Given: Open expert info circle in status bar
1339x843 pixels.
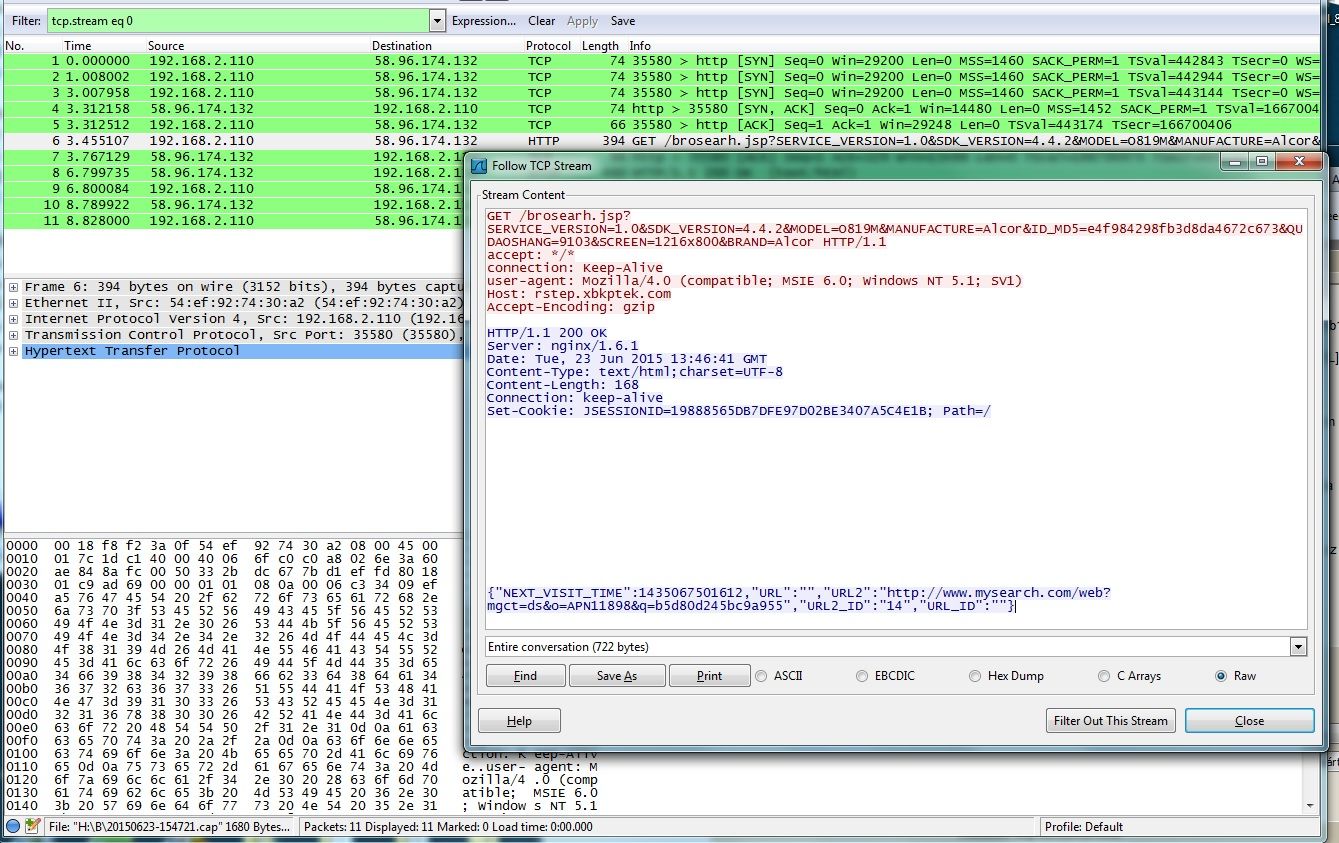Looking at the screenshot, I should pos(13,827).
